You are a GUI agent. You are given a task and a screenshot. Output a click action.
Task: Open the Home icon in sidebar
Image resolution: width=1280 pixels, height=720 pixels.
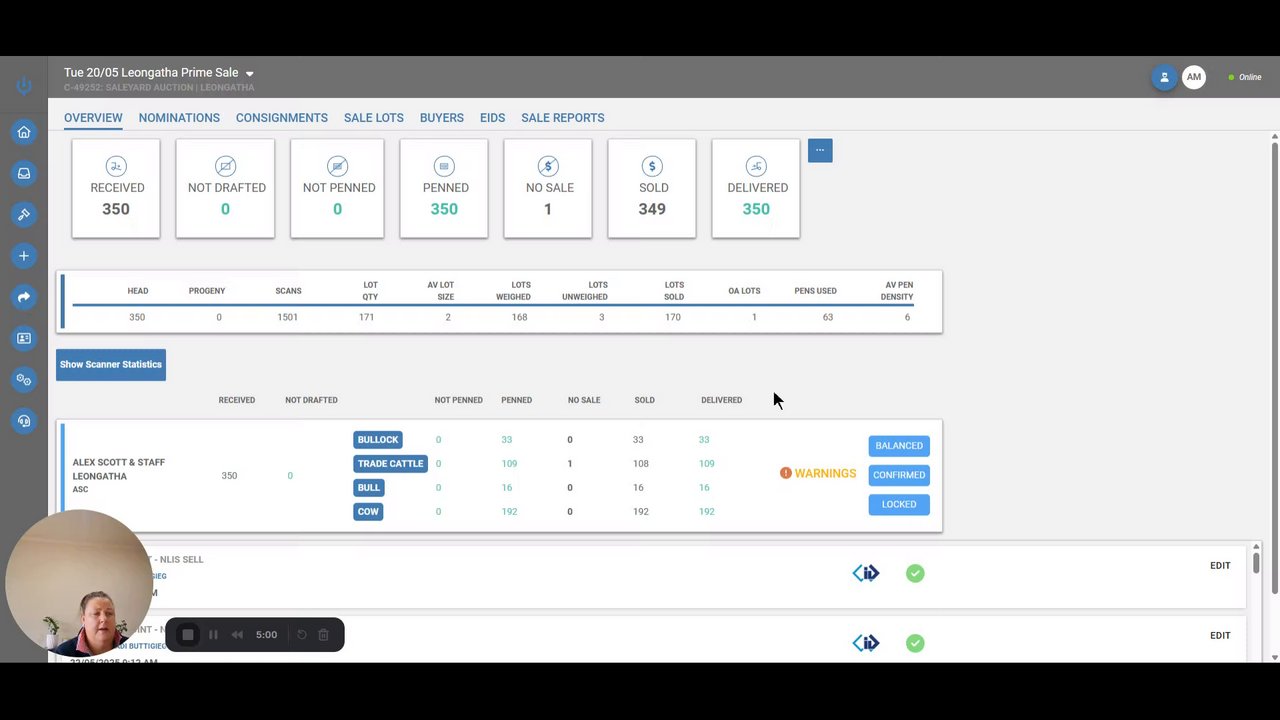(24, 132)
